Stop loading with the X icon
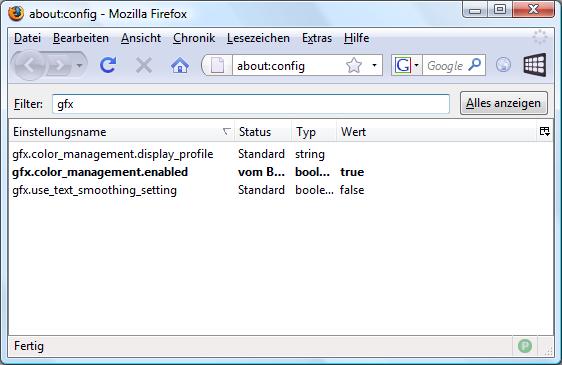Viewport: 562px width, 365px height. point(144,66)
